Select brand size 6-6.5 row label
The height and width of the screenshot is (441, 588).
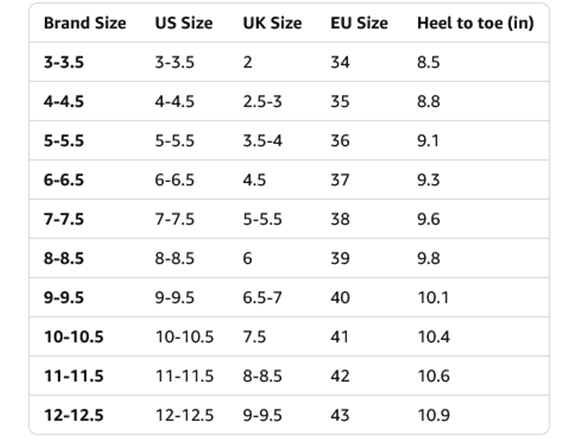pos(64,180)
